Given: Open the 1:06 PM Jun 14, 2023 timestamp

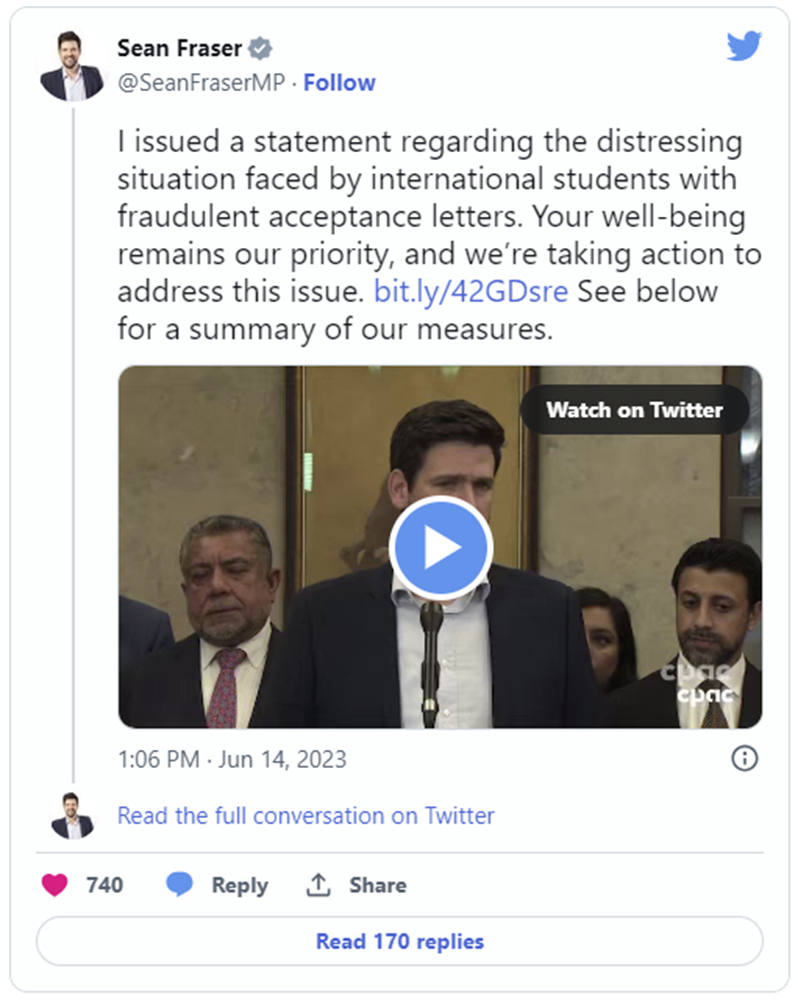Looking at the screenshot, I should pos(232,759).
